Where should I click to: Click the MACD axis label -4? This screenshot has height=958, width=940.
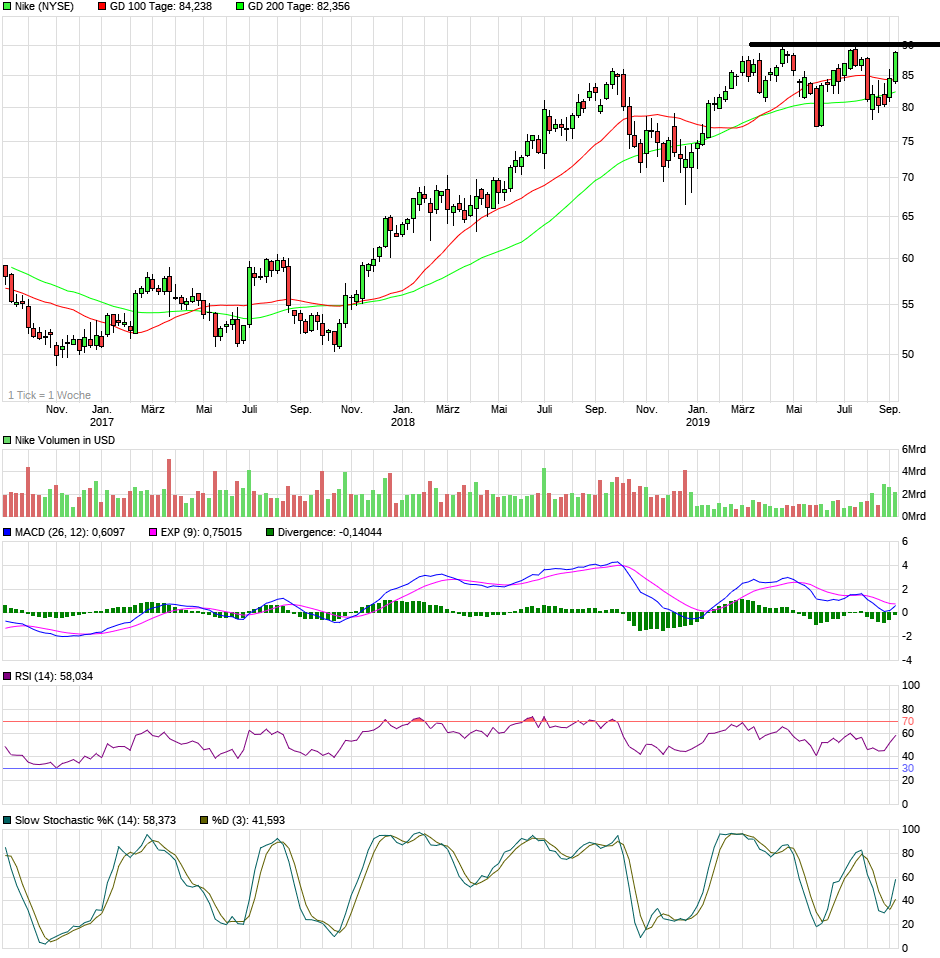(906, 660)
